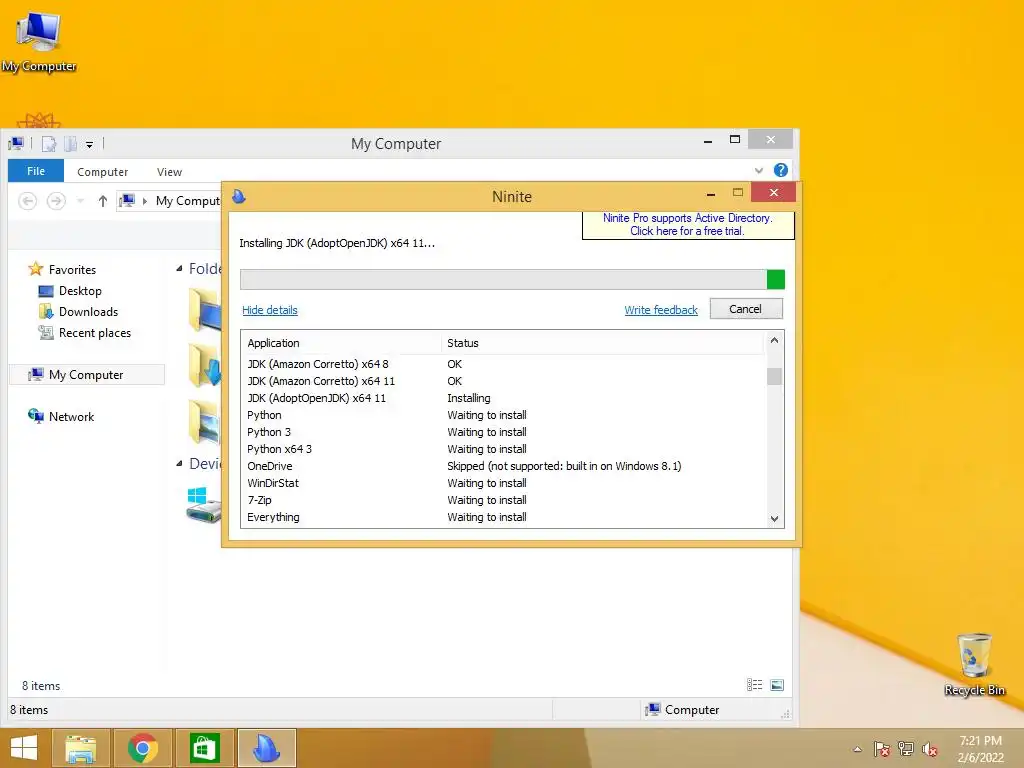Select the Python x64 3 row
The width and height of the screenshot is (1024, 768).
504,449
